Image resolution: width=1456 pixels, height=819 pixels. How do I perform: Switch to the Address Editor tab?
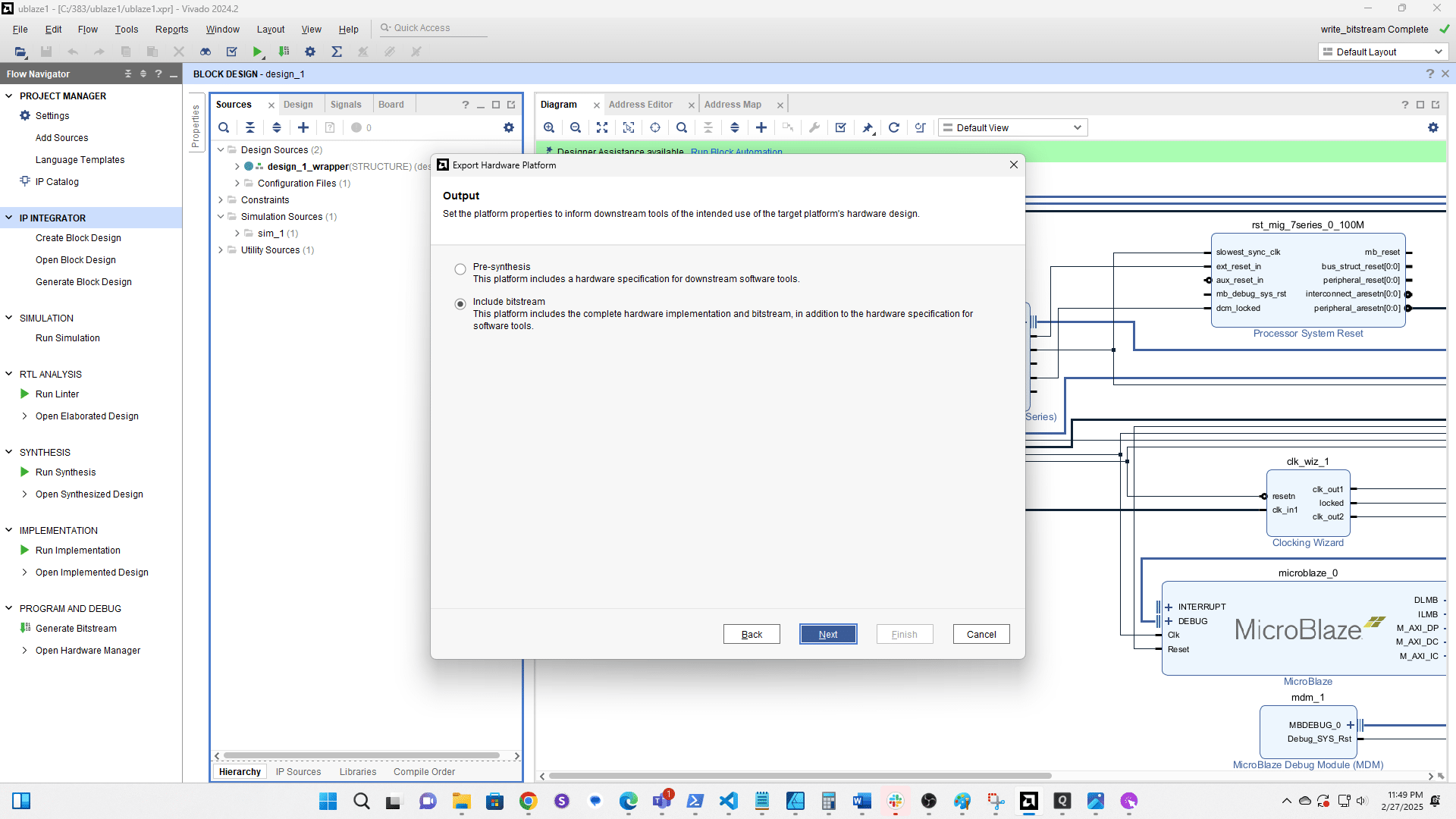(x=641, y=104)
